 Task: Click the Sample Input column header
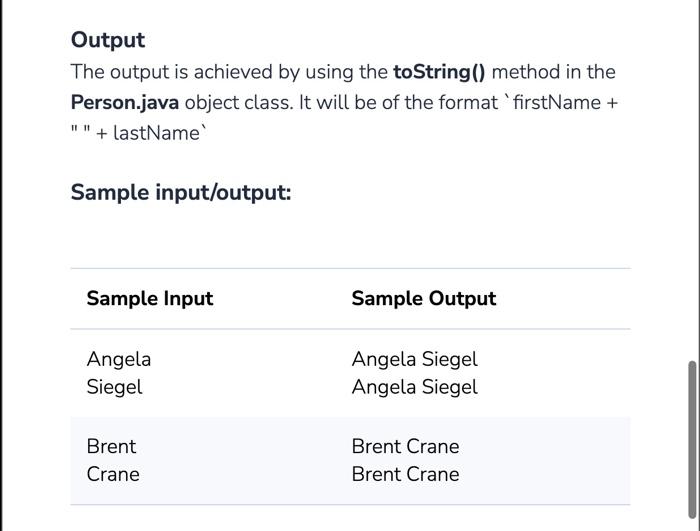(150, 298)
